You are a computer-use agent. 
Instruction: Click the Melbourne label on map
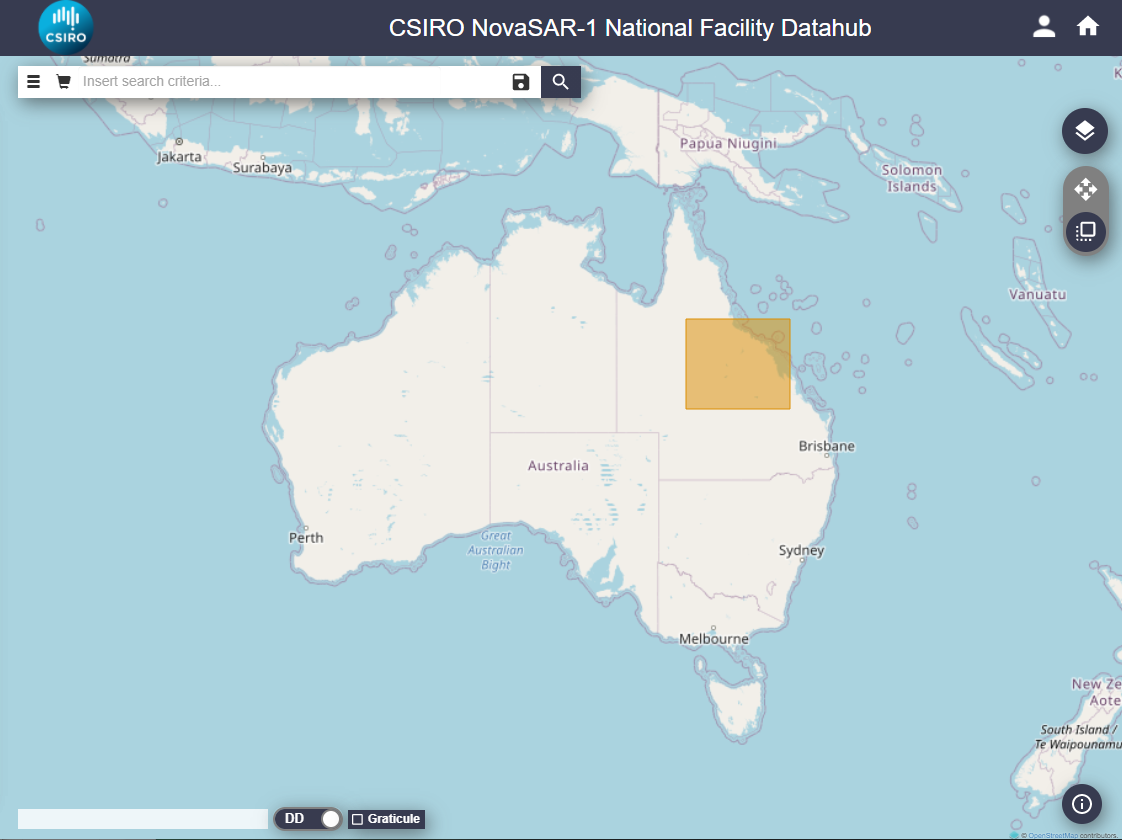click(713, 639)
